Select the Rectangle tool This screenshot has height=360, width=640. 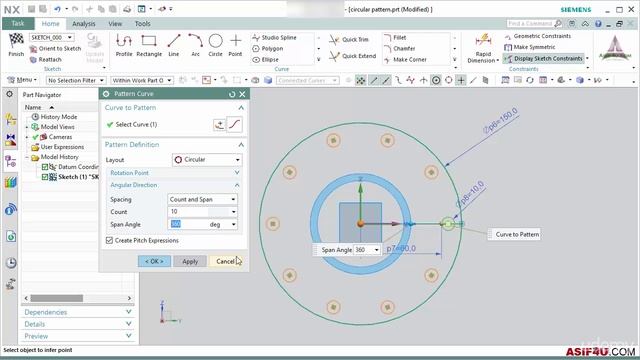pyautogui.click(x=149, y=45)
